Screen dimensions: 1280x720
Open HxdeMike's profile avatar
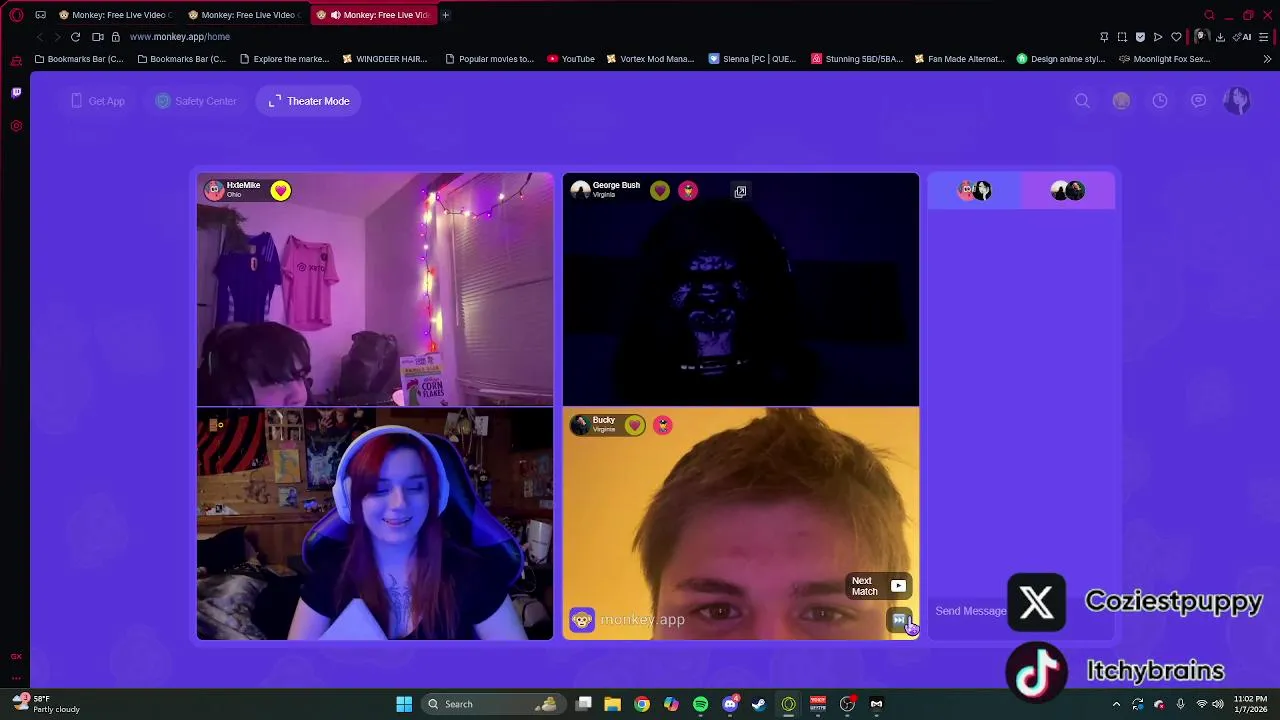[214, 190]
